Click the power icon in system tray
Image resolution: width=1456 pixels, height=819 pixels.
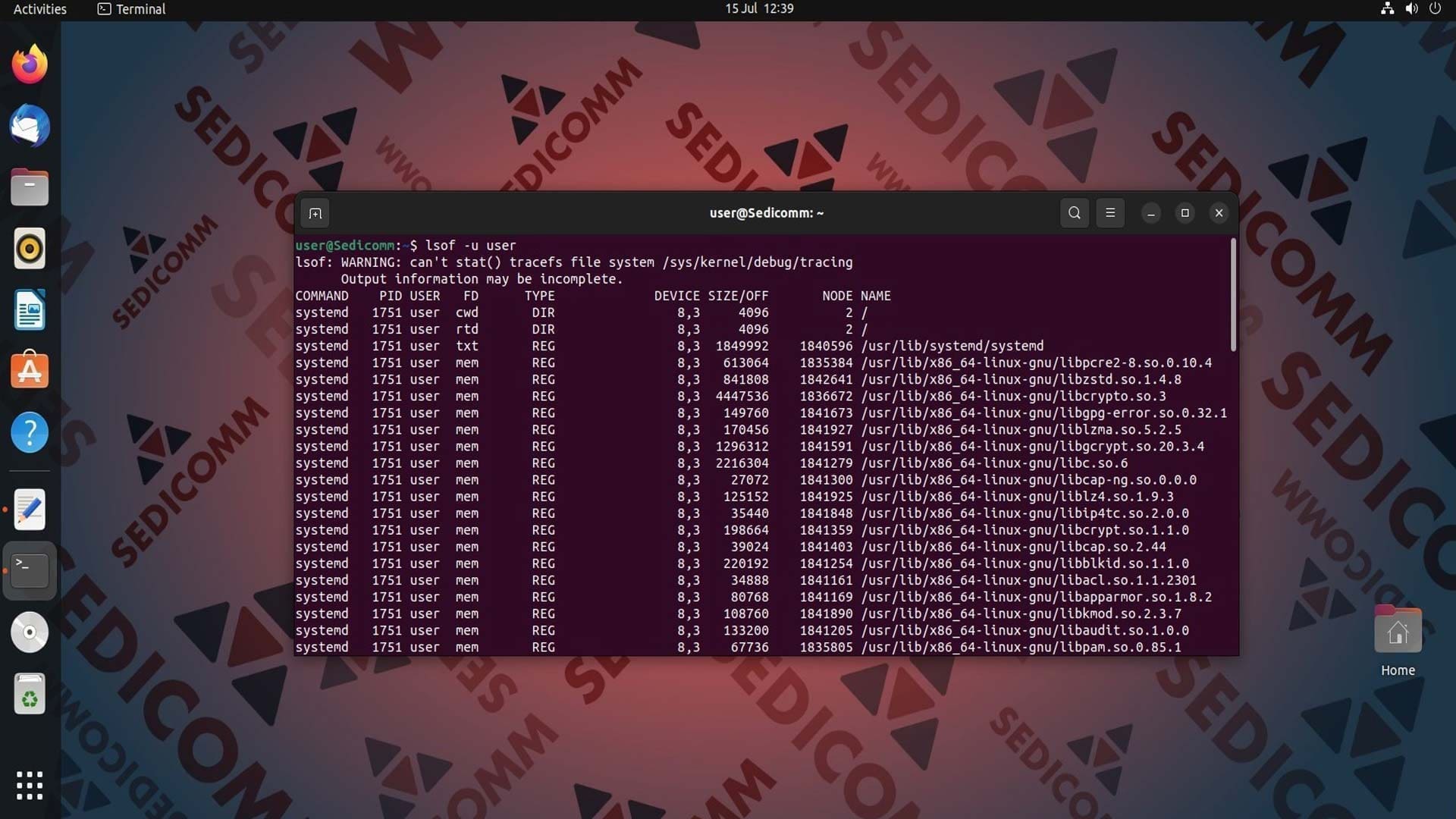1435,9
